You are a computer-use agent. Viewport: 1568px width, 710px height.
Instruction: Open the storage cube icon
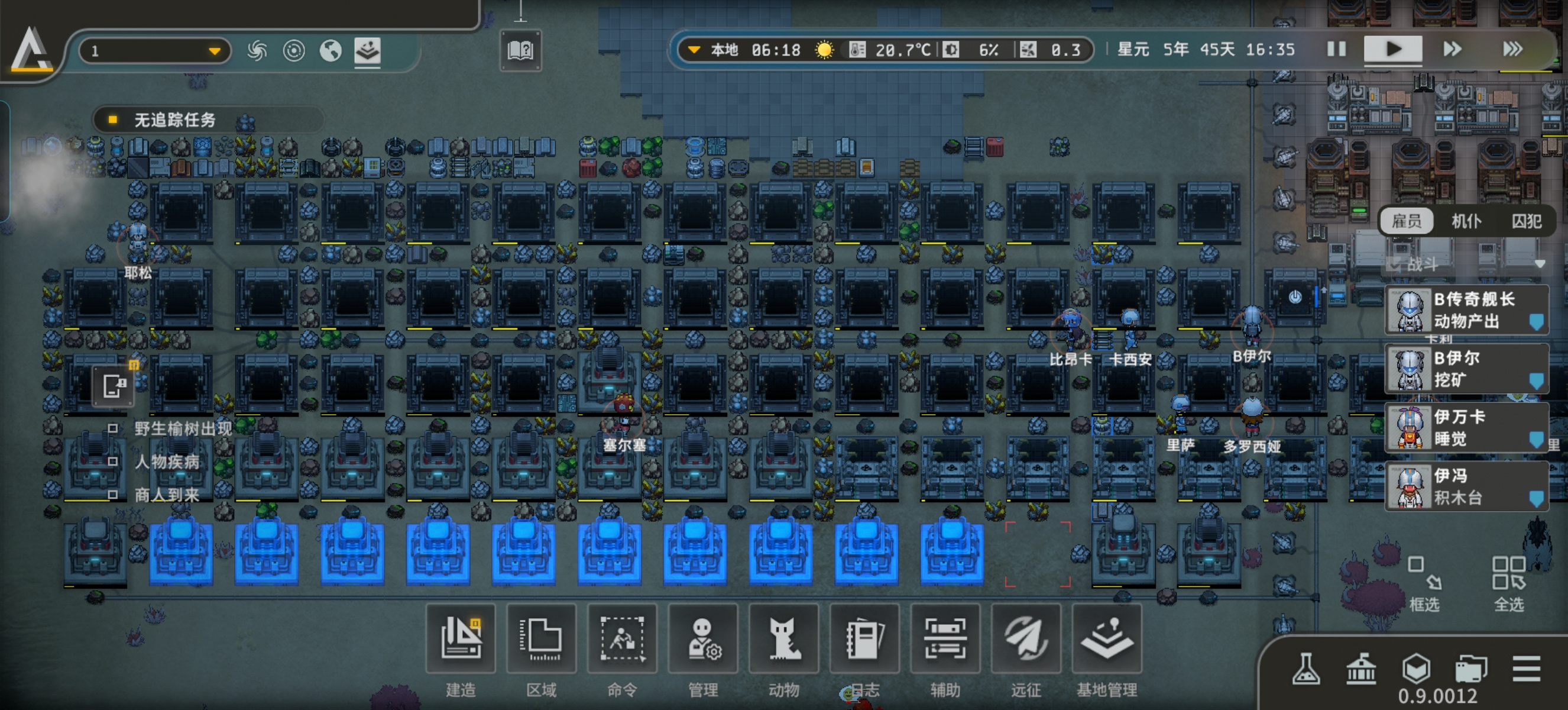[x=1416, y=669]
